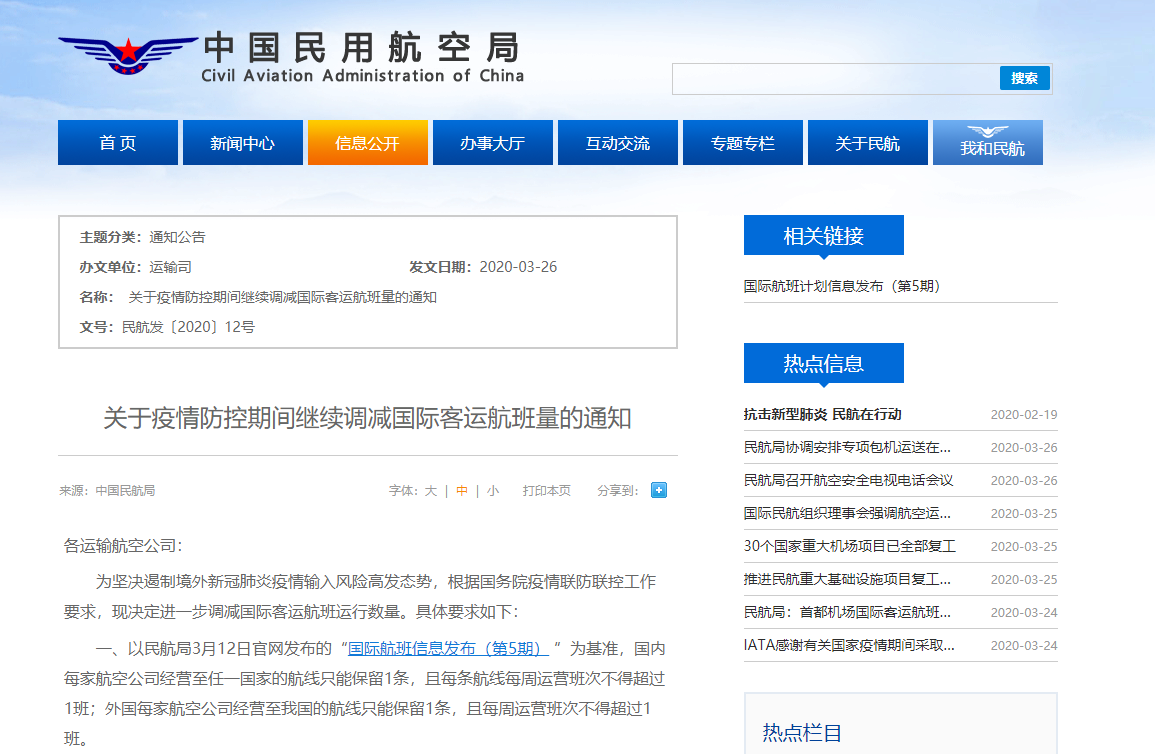Click the CAAC winged star logo
1155x754 pixels.
[127, 55]
